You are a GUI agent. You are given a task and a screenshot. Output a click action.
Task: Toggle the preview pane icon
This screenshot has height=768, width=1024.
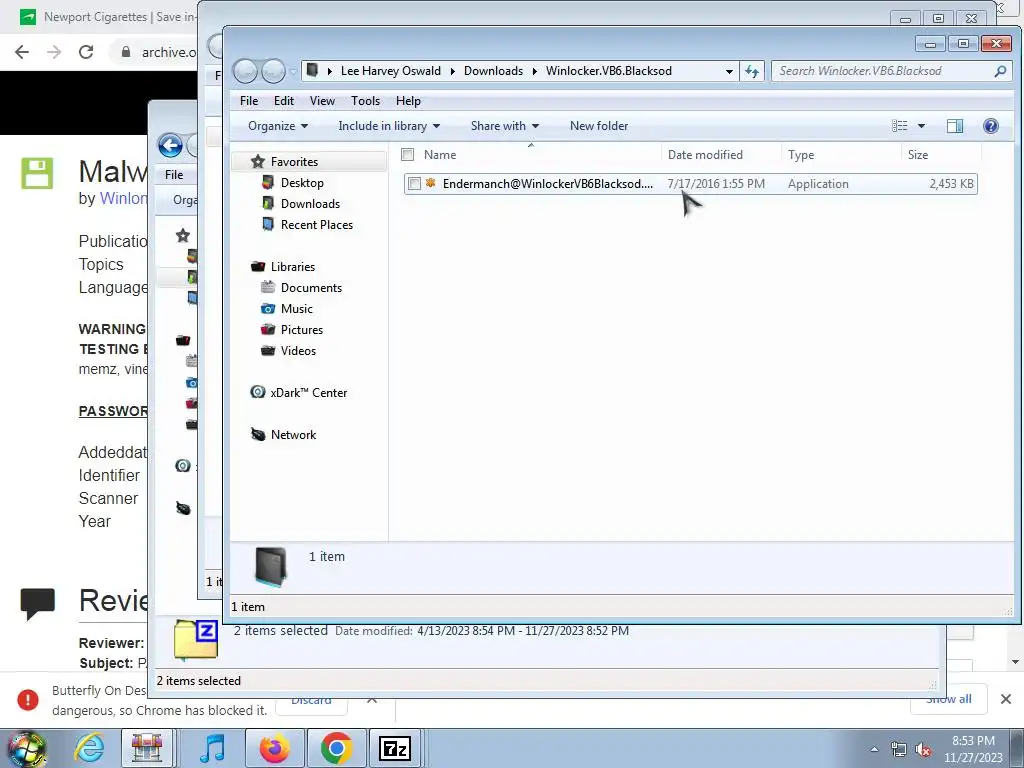point(955,126)
